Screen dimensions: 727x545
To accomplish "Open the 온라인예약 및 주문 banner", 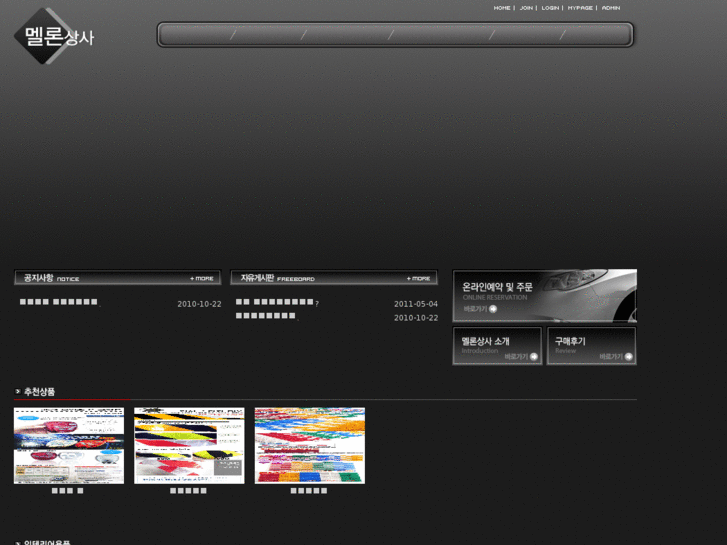I will point(544,294).
